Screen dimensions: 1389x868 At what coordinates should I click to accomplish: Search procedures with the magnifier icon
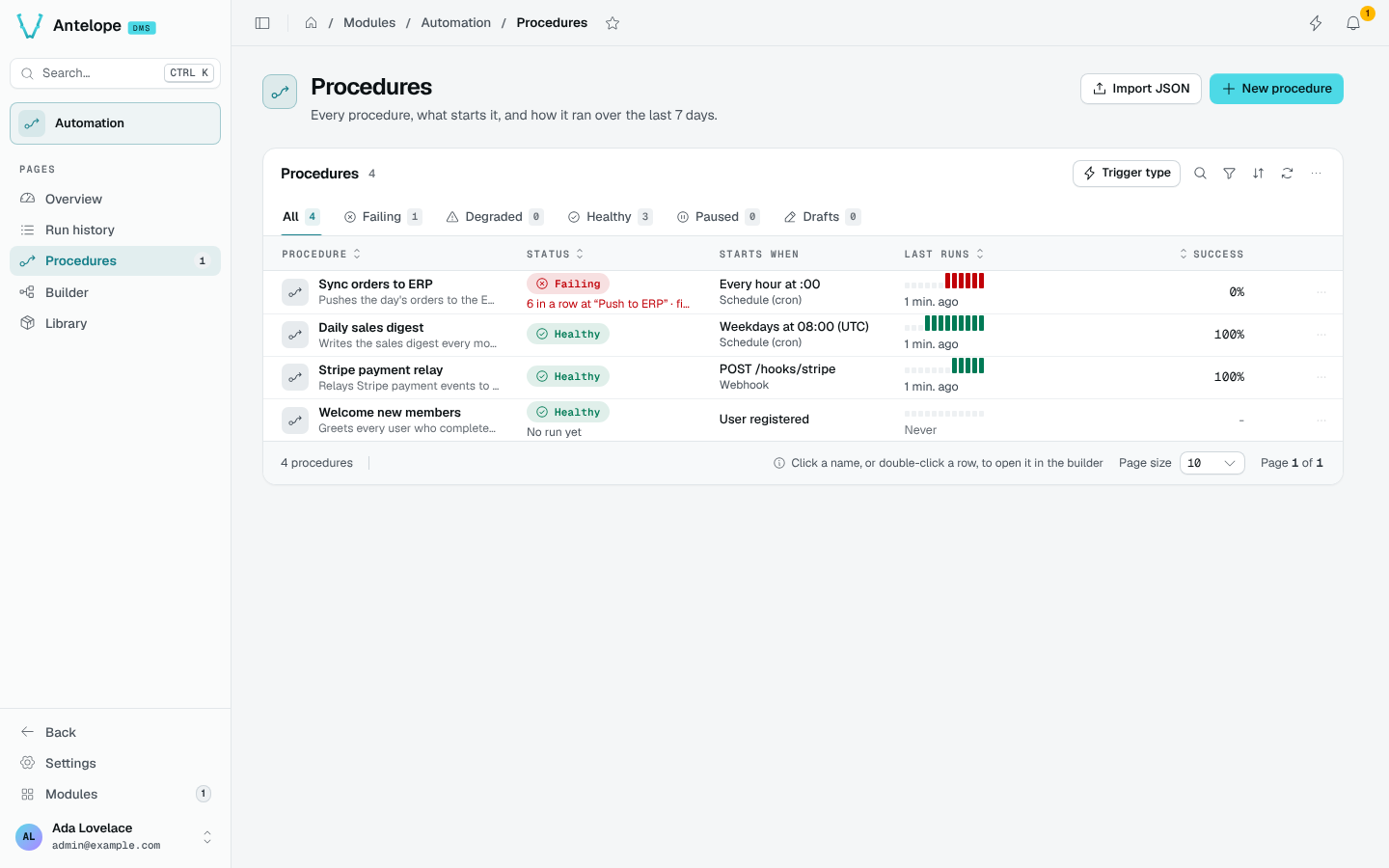tap(1200, 174)
